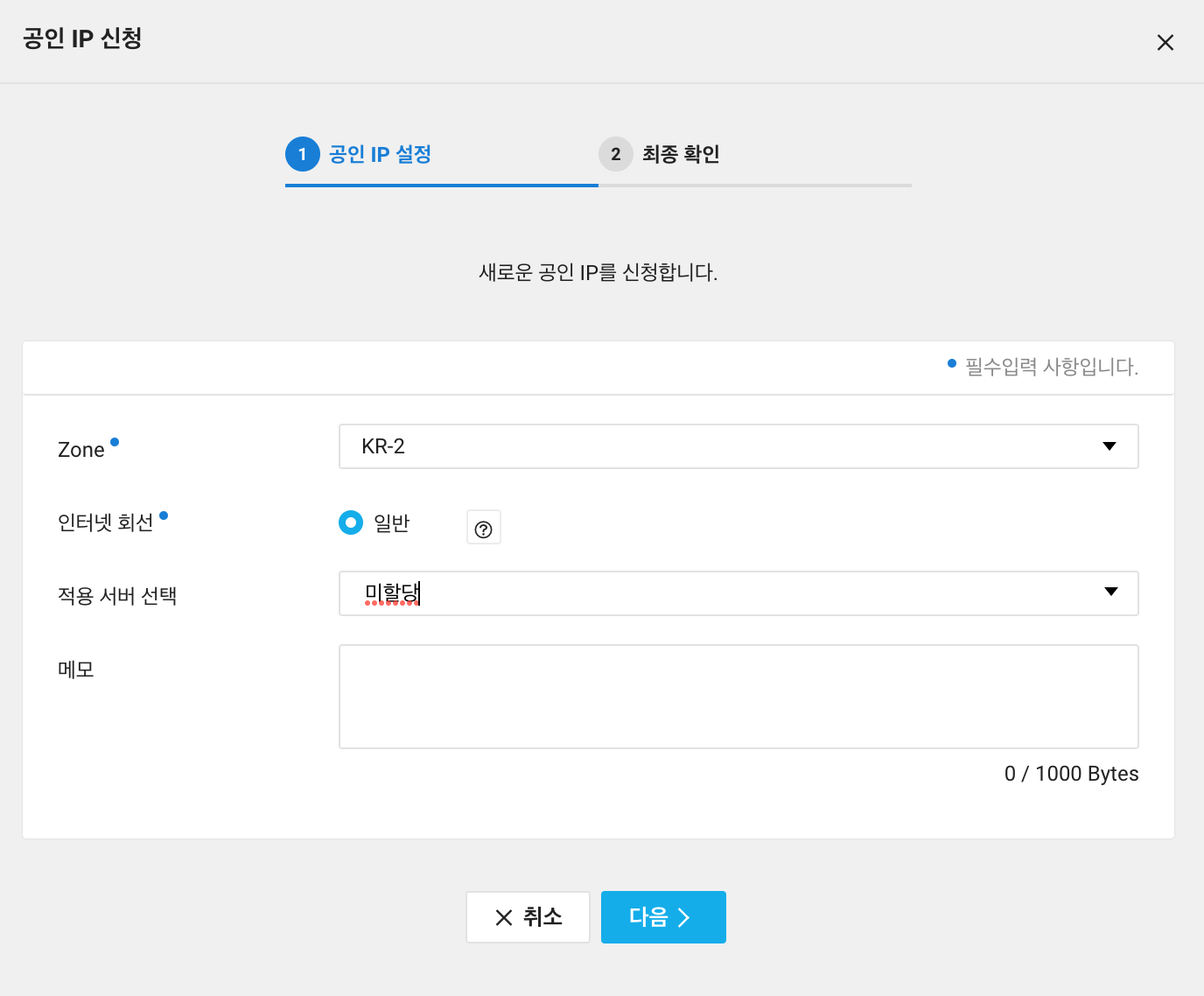
Task: Click inside the 메모 text area
Action: tap(738, 697)
